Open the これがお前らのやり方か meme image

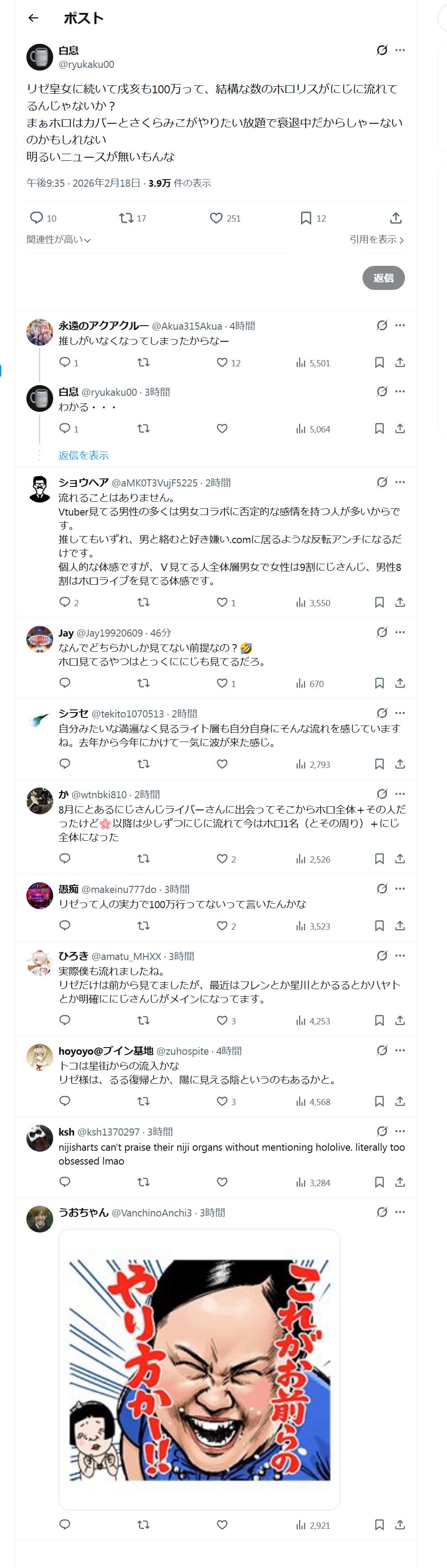[x=199, y=1369]
